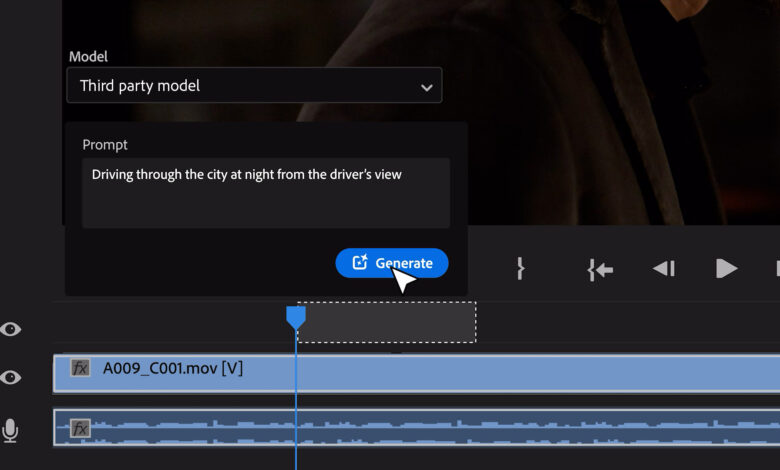Click the sparkle icon inside Generate button

coord(360,262)
